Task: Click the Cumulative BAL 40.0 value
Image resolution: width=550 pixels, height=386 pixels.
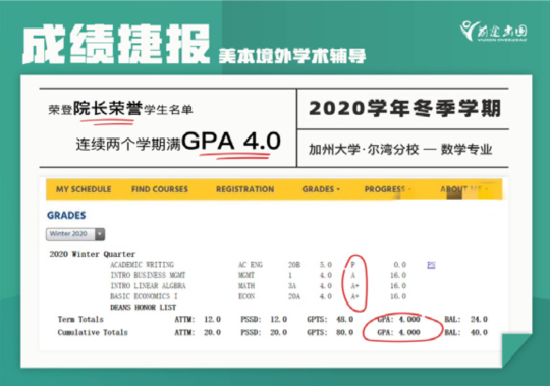Action: (x=479, y=332)
